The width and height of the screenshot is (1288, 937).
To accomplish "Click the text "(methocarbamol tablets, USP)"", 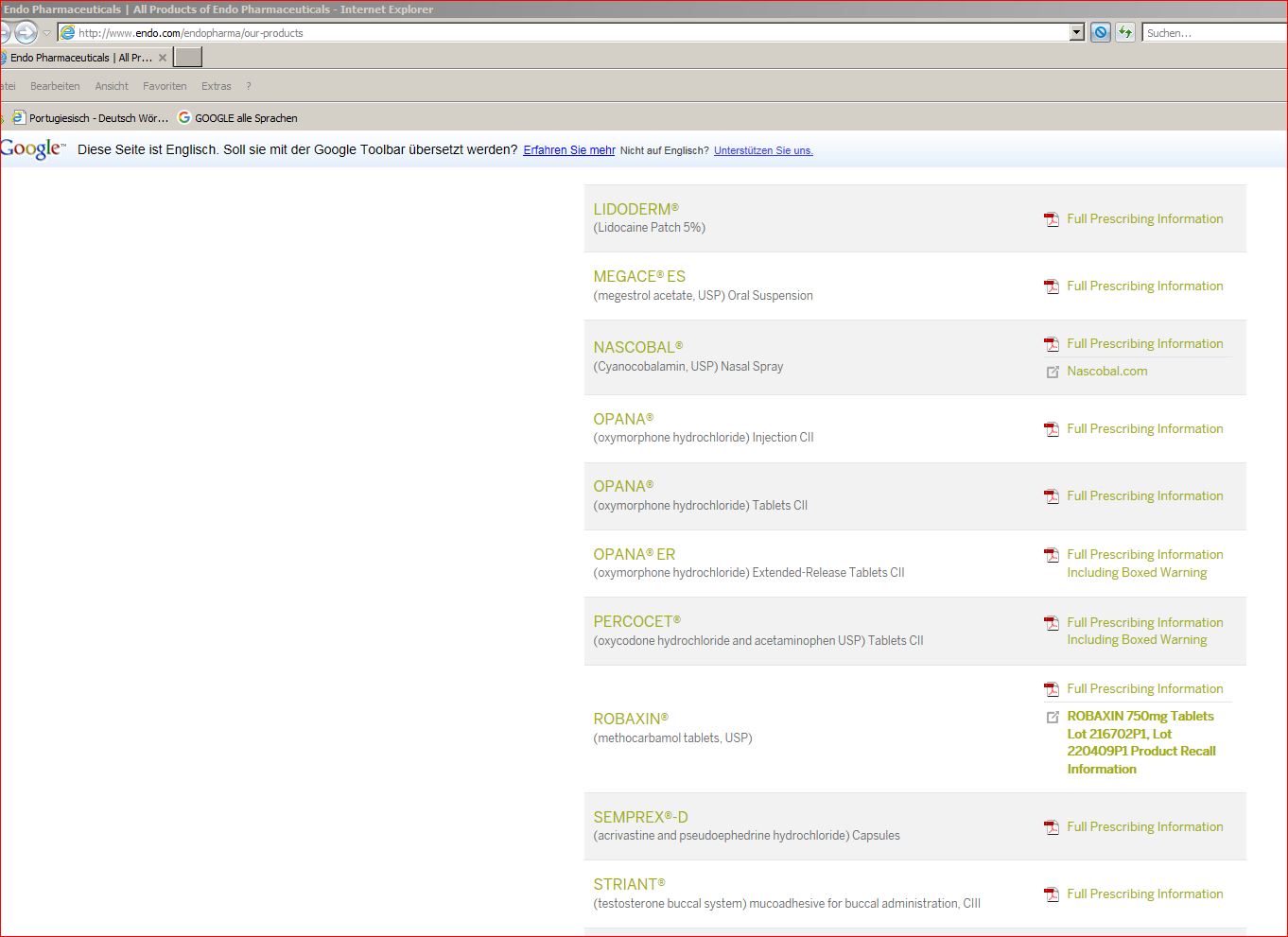I will click(x=672, y=738).
